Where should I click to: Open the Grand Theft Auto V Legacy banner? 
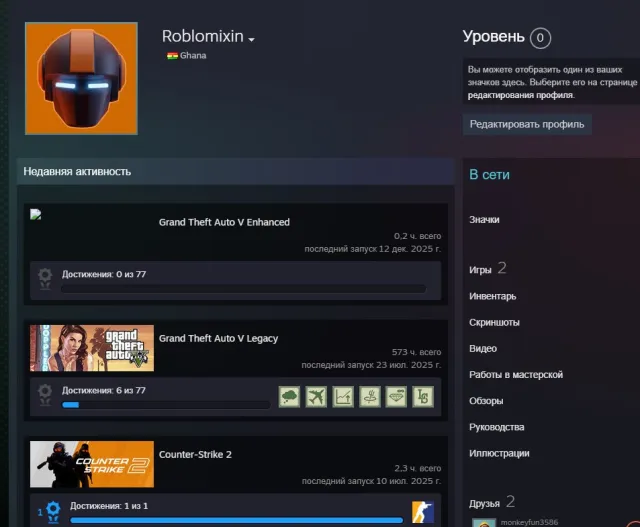pos(92,348)
